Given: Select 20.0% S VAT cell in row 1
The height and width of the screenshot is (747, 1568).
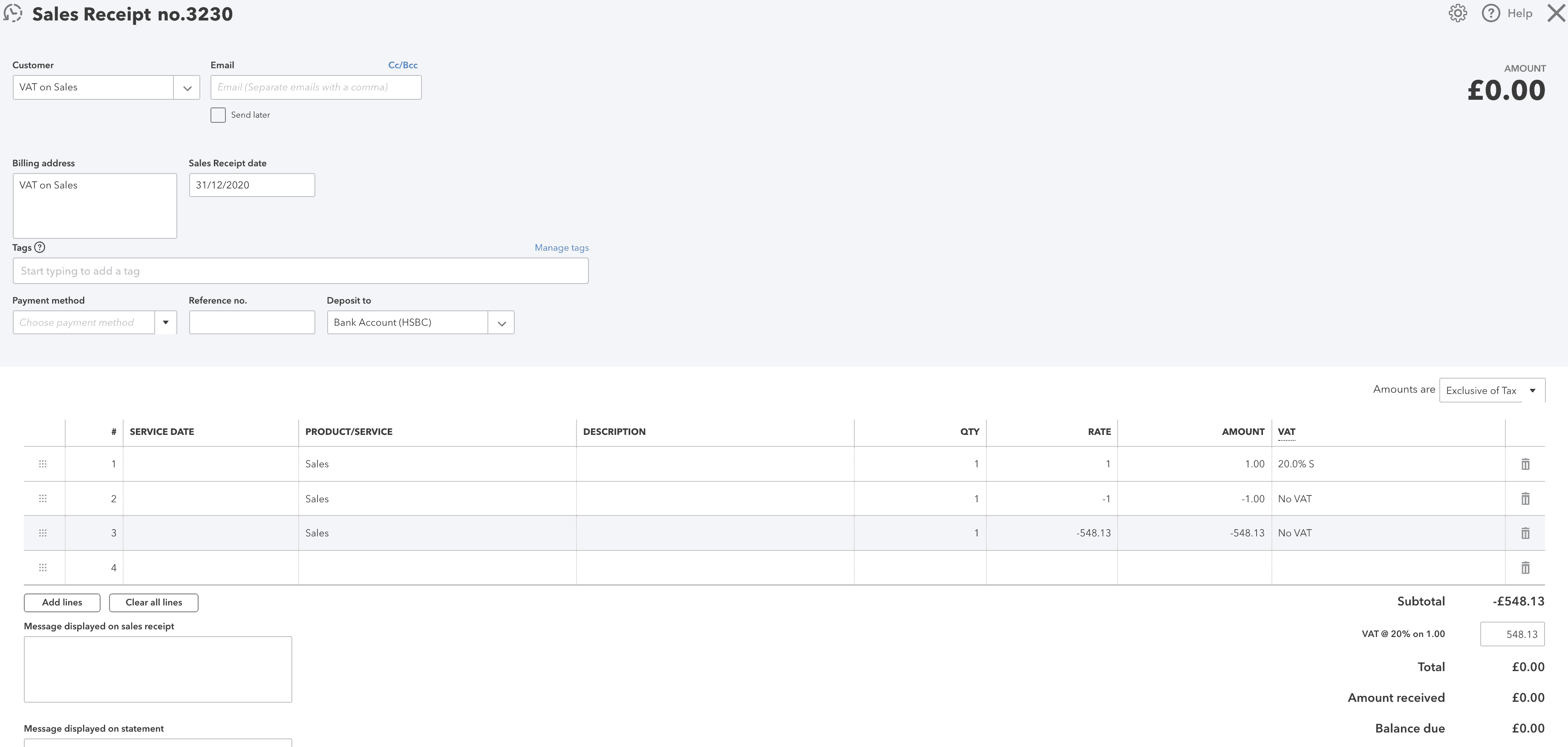Looking at the screenshot, I should 1388,464.
